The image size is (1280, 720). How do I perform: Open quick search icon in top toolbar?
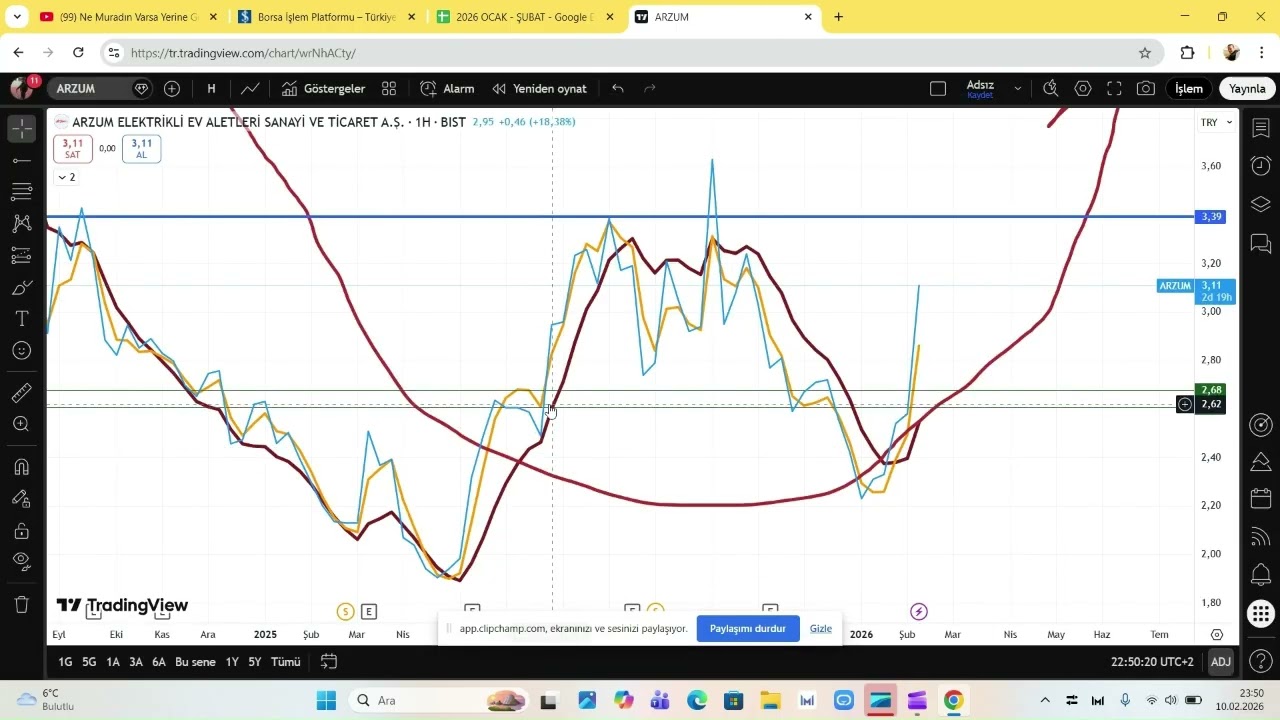pos(1051,88)
